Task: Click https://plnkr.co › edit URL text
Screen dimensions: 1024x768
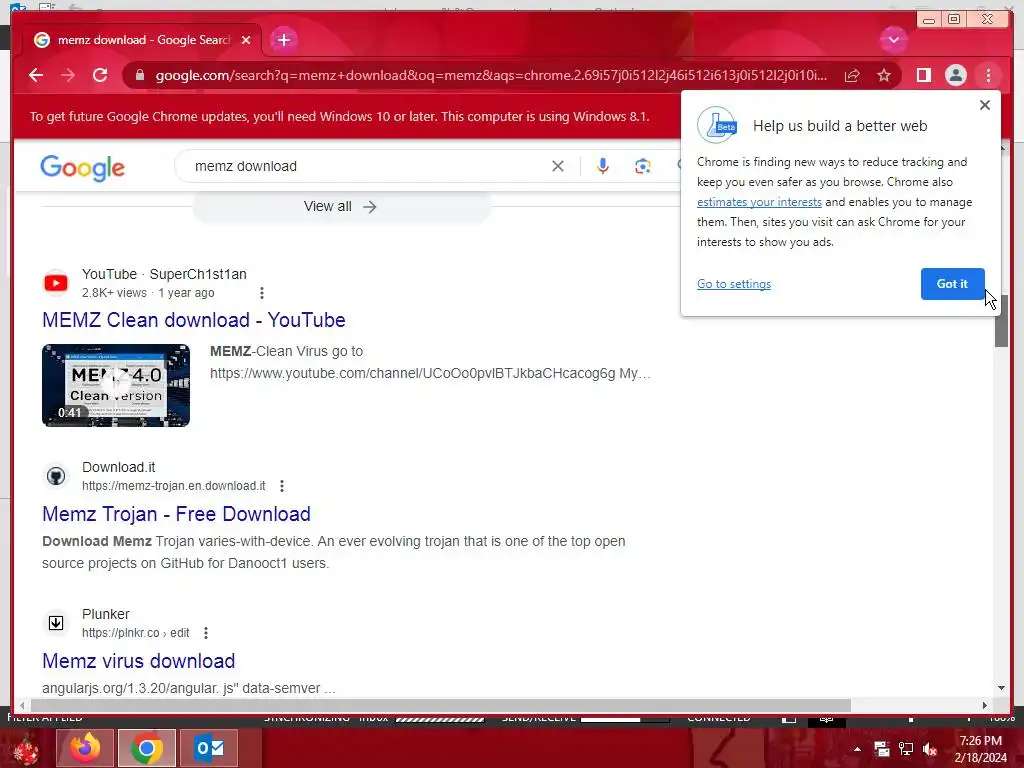Action: (x=136, y=633)
